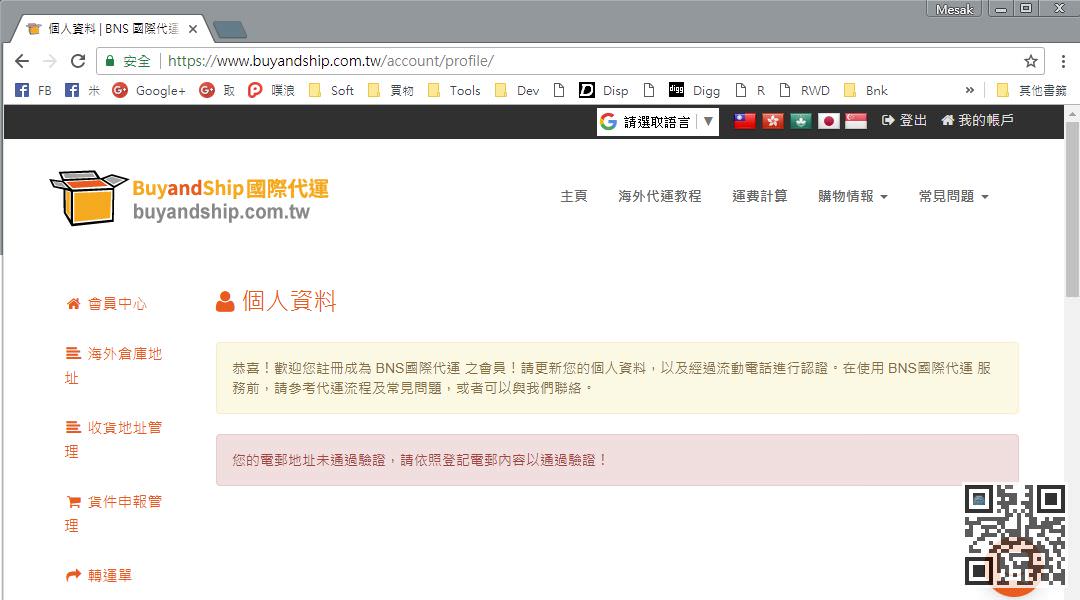Viewport: 1080px width, 600px height.
Task: Expand the 購物情報 menu
Action: point(852,197)
